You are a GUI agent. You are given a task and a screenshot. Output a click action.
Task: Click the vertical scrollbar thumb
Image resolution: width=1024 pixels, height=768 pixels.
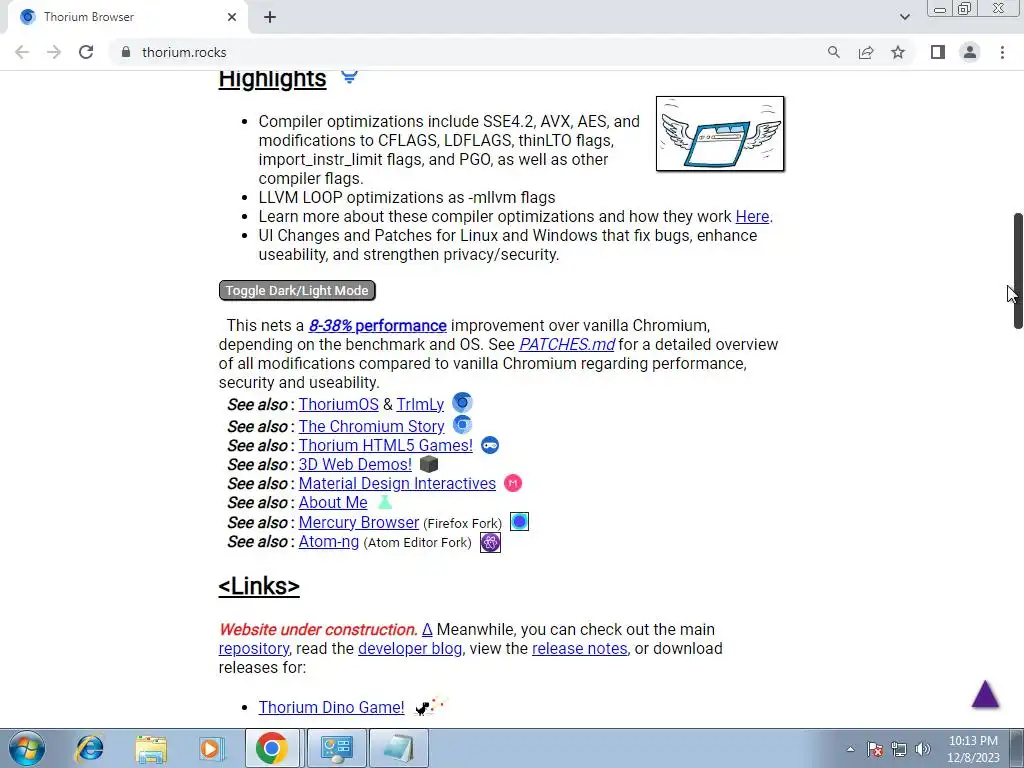[1017, 271]
